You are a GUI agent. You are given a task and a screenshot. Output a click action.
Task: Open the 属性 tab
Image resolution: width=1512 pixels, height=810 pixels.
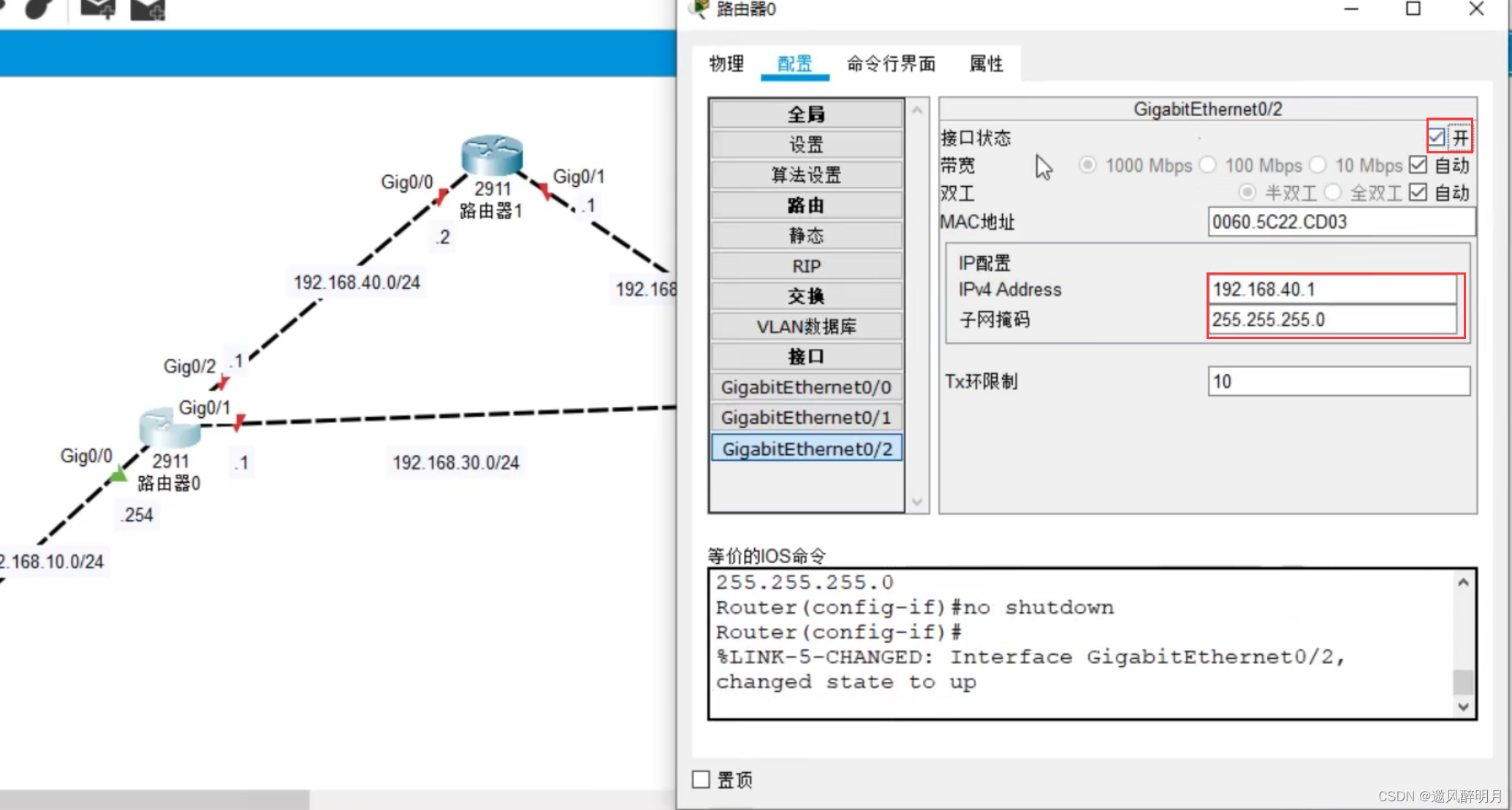(986, 64)
